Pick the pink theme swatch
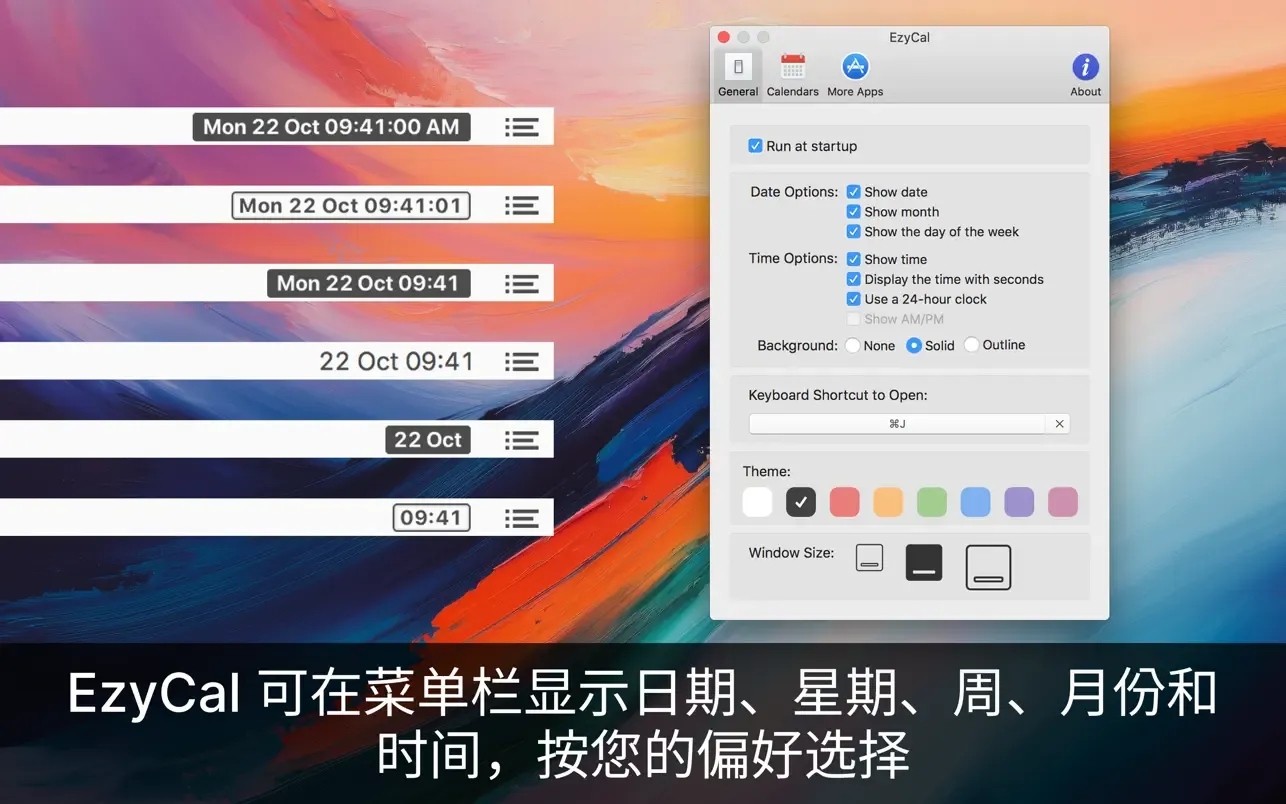The height and width of the screenshot is (804, 1286). point(1063,502)
